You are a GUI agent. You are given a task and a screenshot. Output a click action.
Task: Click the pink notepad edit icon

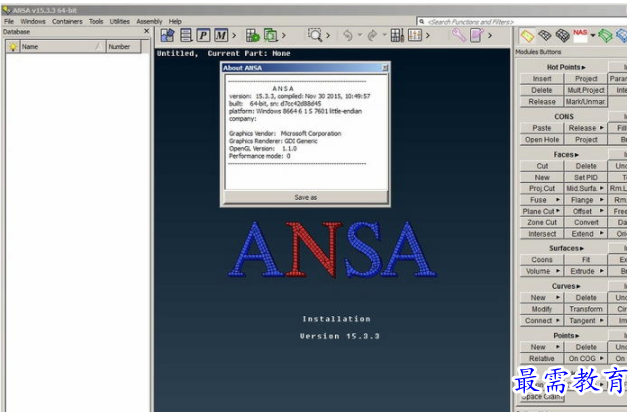tap(477, 36)
